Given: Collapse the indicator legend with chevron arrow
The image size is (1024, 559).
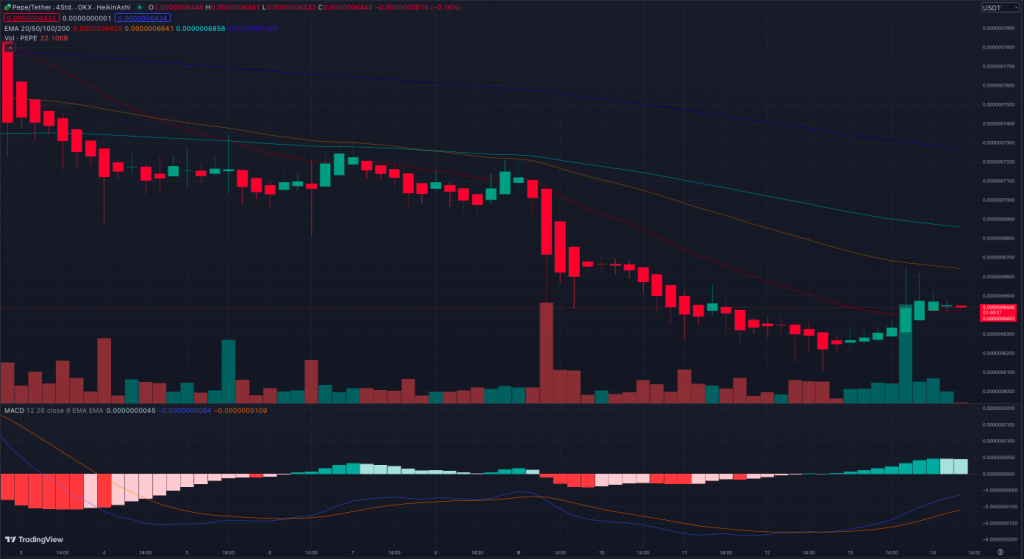Looking at the screenshot, I should [10, 48].
